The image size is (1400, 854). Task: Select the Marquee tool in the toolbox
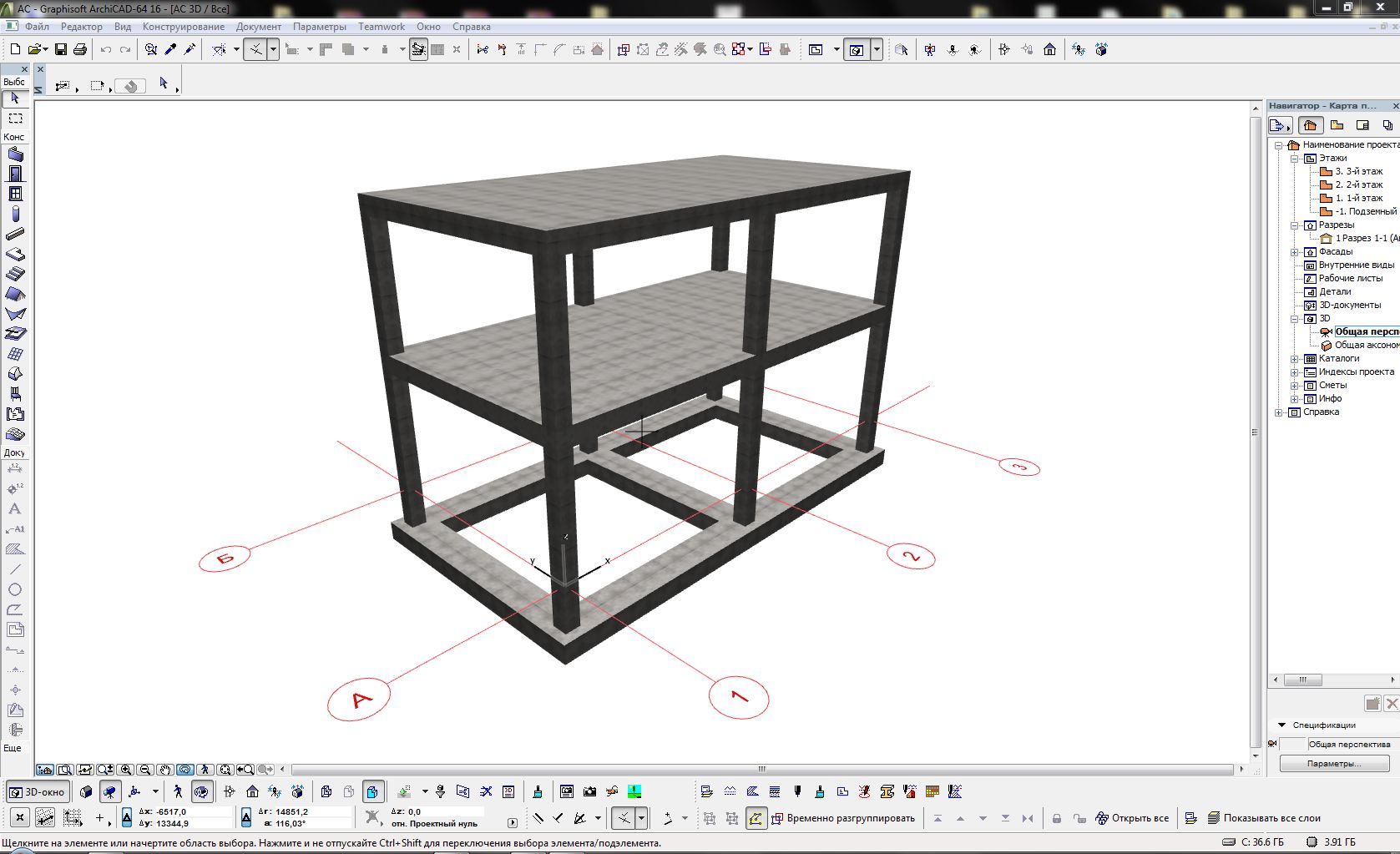[x=14, y=119]
